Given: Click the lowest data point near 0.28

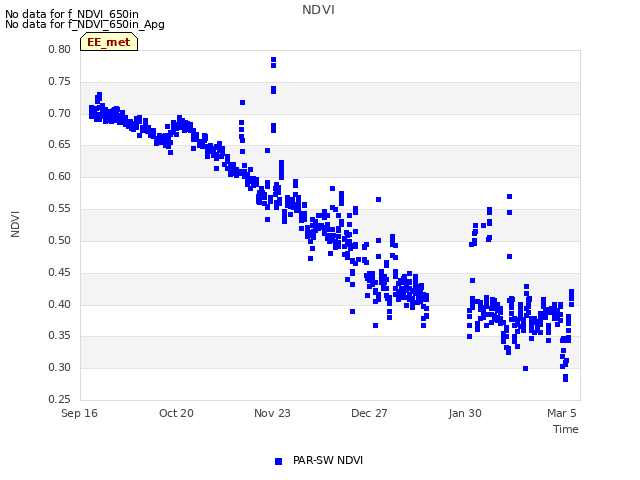Looking at the screenshot, I should [x=566, y=380].
